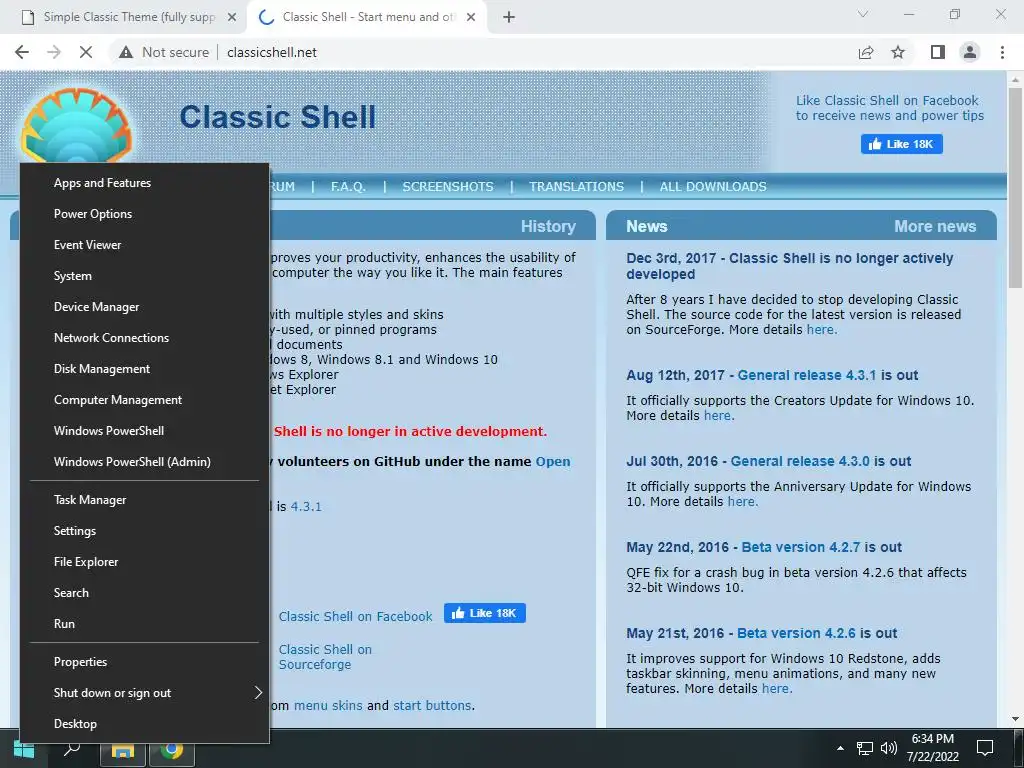Click the header Facebook Like 18K button
Screen dimensions: 1024x768
click(x=902, y=144)
